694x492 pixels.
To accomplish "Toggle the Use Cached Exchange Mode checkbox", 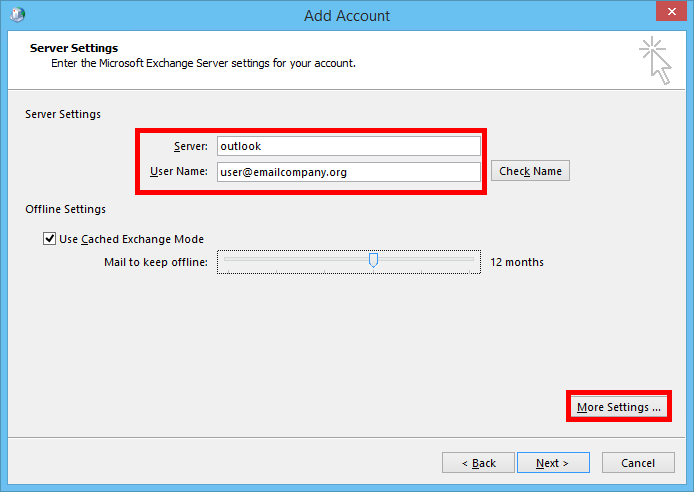I will point(49,239).
